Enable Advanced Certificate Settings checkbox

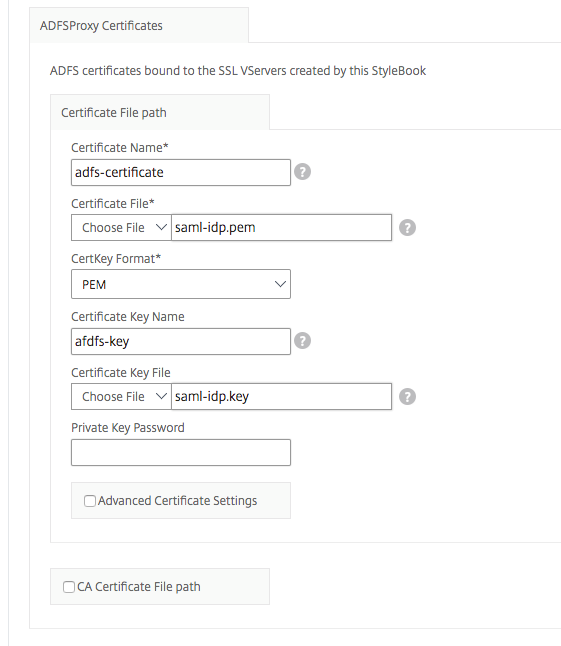[89, 501]
